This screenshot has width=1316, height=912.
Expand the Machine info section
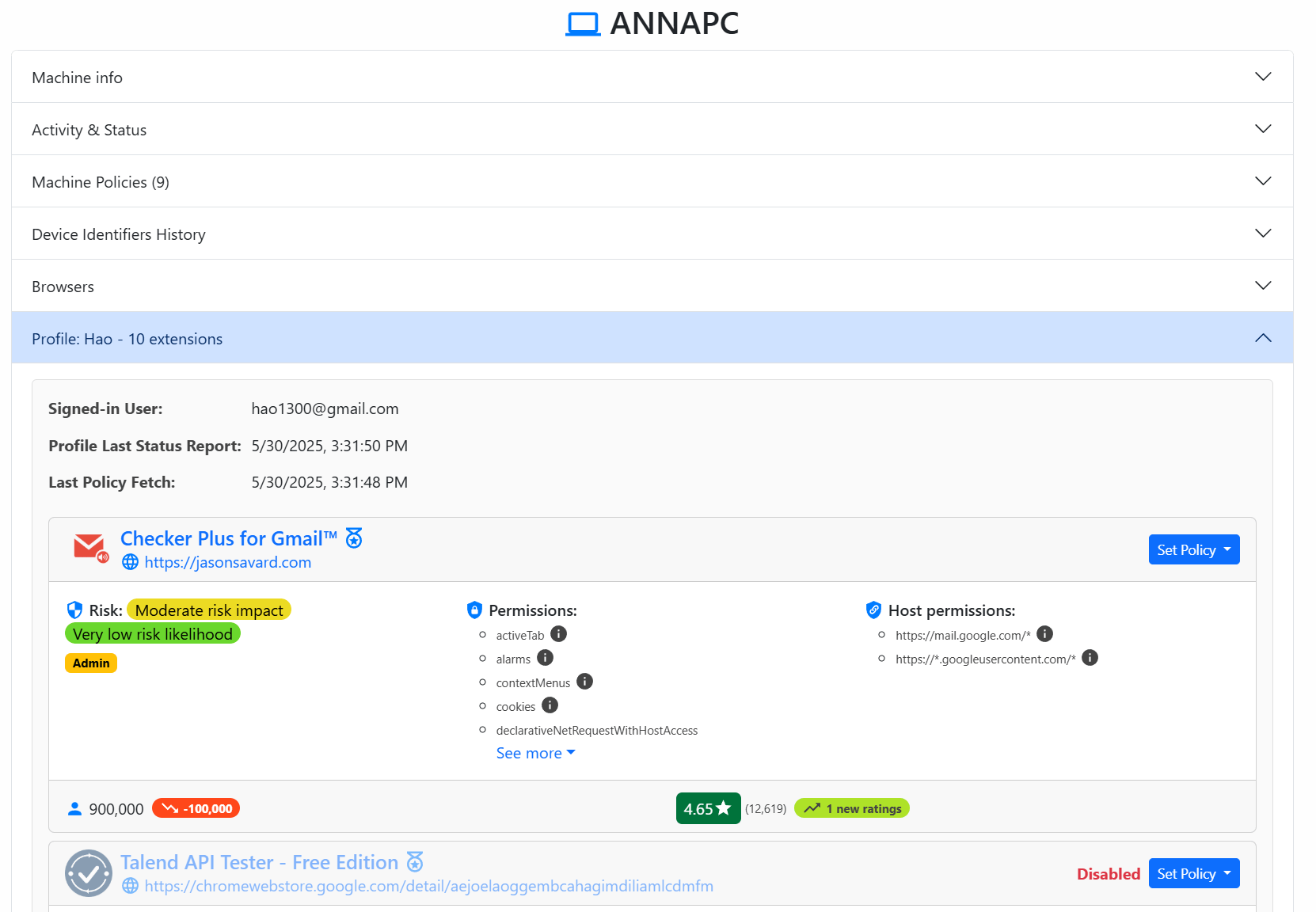[652, 77]
